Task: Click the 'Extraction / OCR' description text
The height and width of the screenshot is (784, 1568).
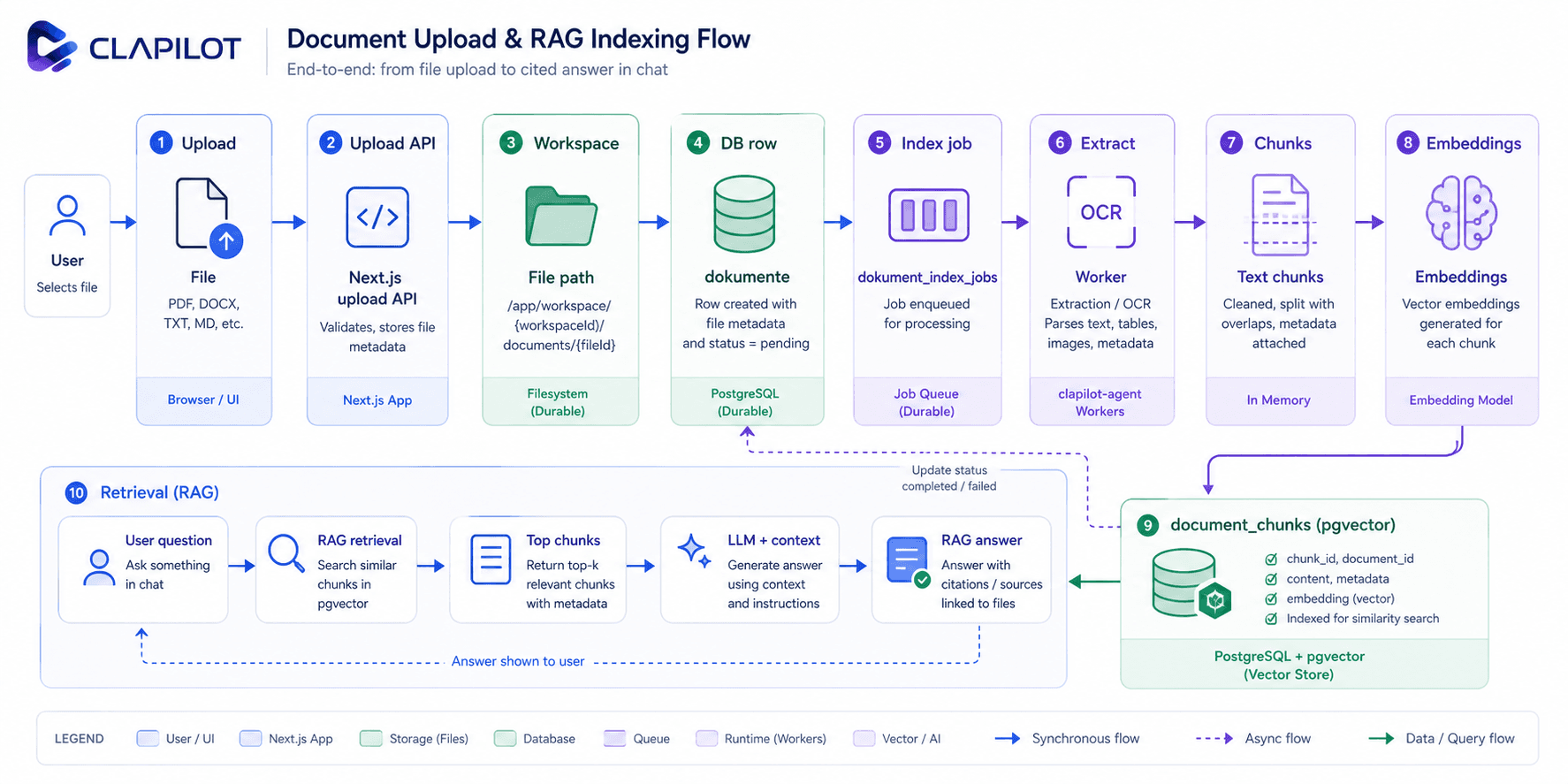Action: point(1100,304)
